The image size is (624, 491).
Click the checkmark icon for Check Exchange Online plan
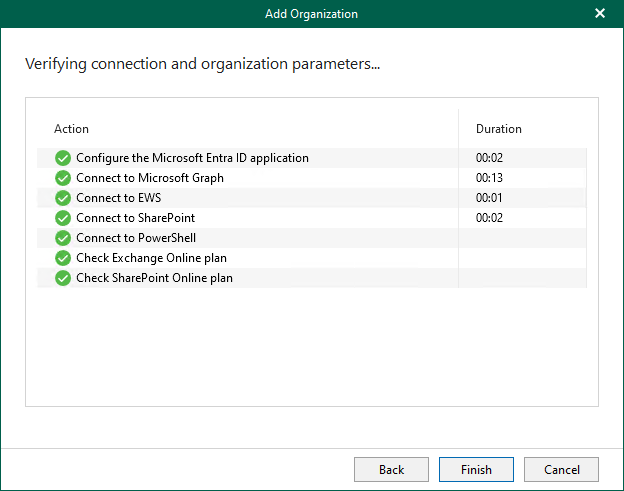pos(63,258)
